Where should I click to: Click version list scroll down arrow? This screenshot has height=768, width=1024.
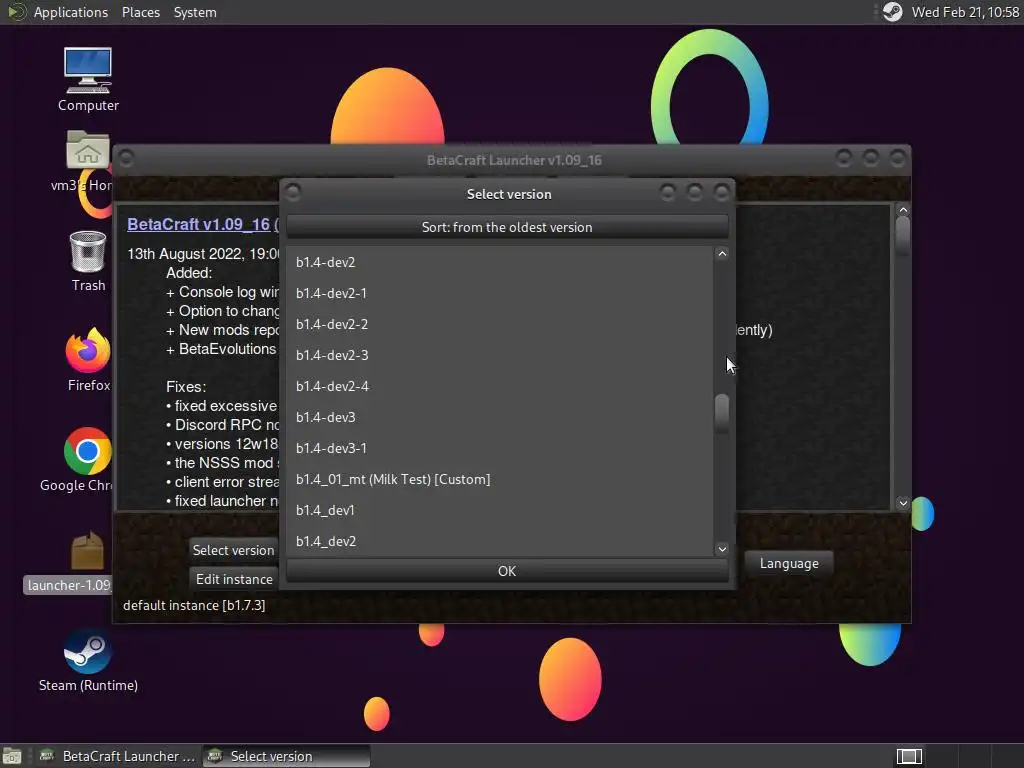tap(722, 549)
